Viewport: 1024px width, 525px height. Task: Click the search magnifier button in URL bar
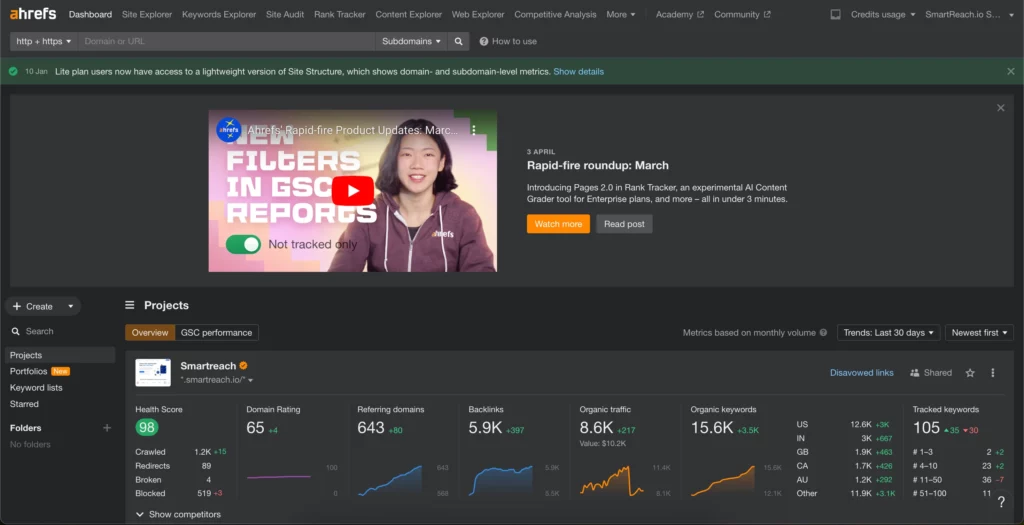pos(458,41)
